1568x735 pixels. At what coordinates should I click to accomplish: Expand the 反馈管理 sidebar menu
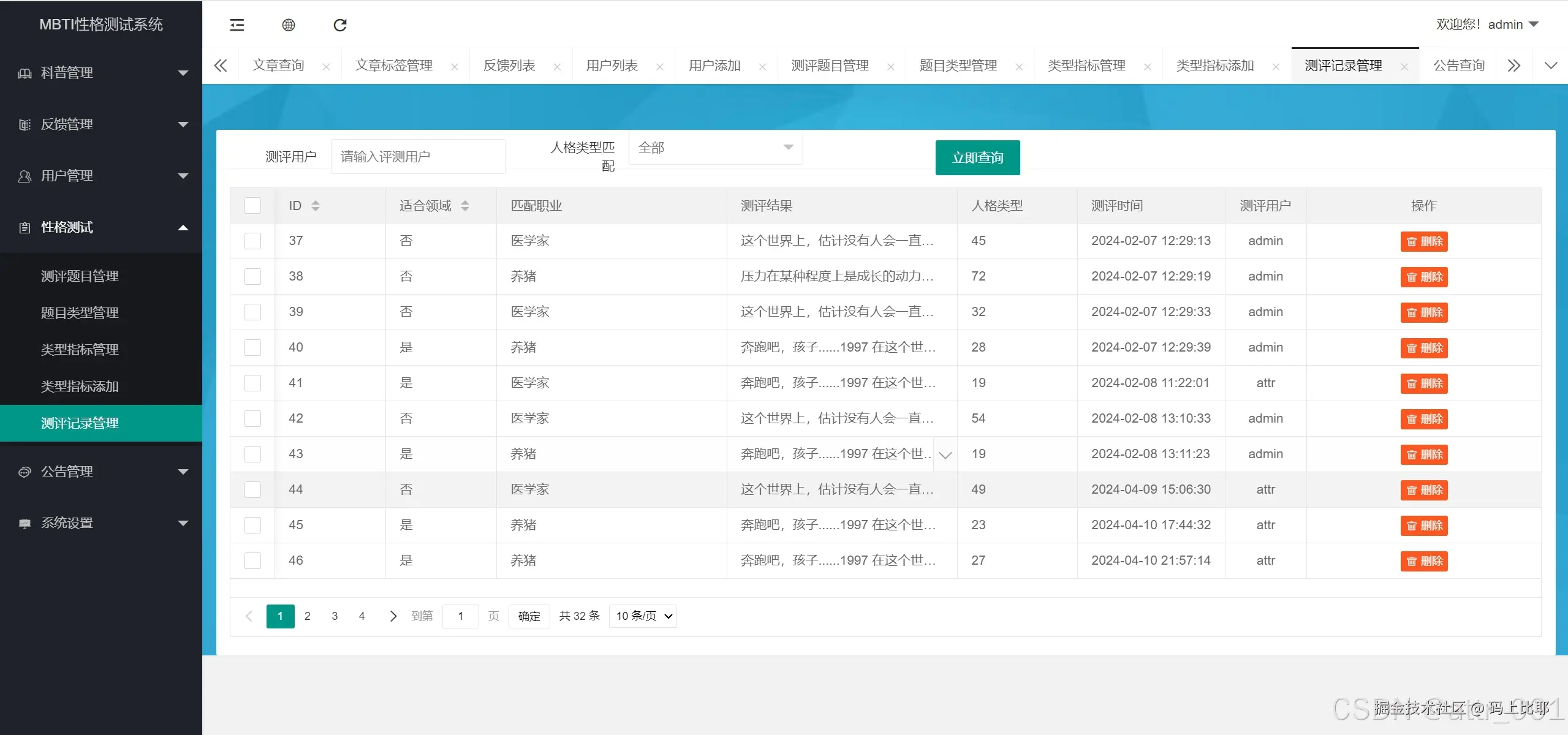[x=101, y=124]
